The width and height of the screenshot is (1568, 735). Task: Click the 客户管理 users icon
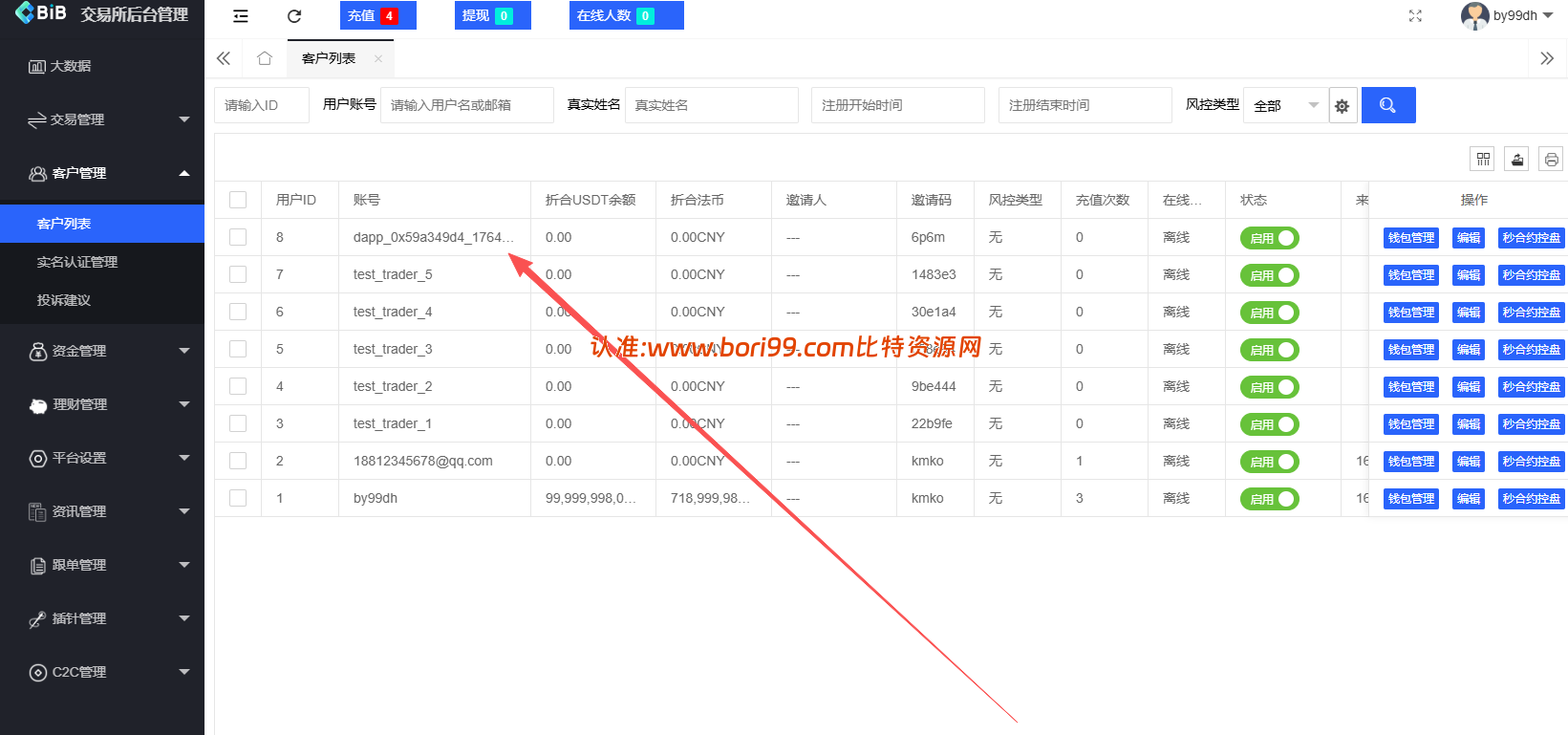point(38,173)
